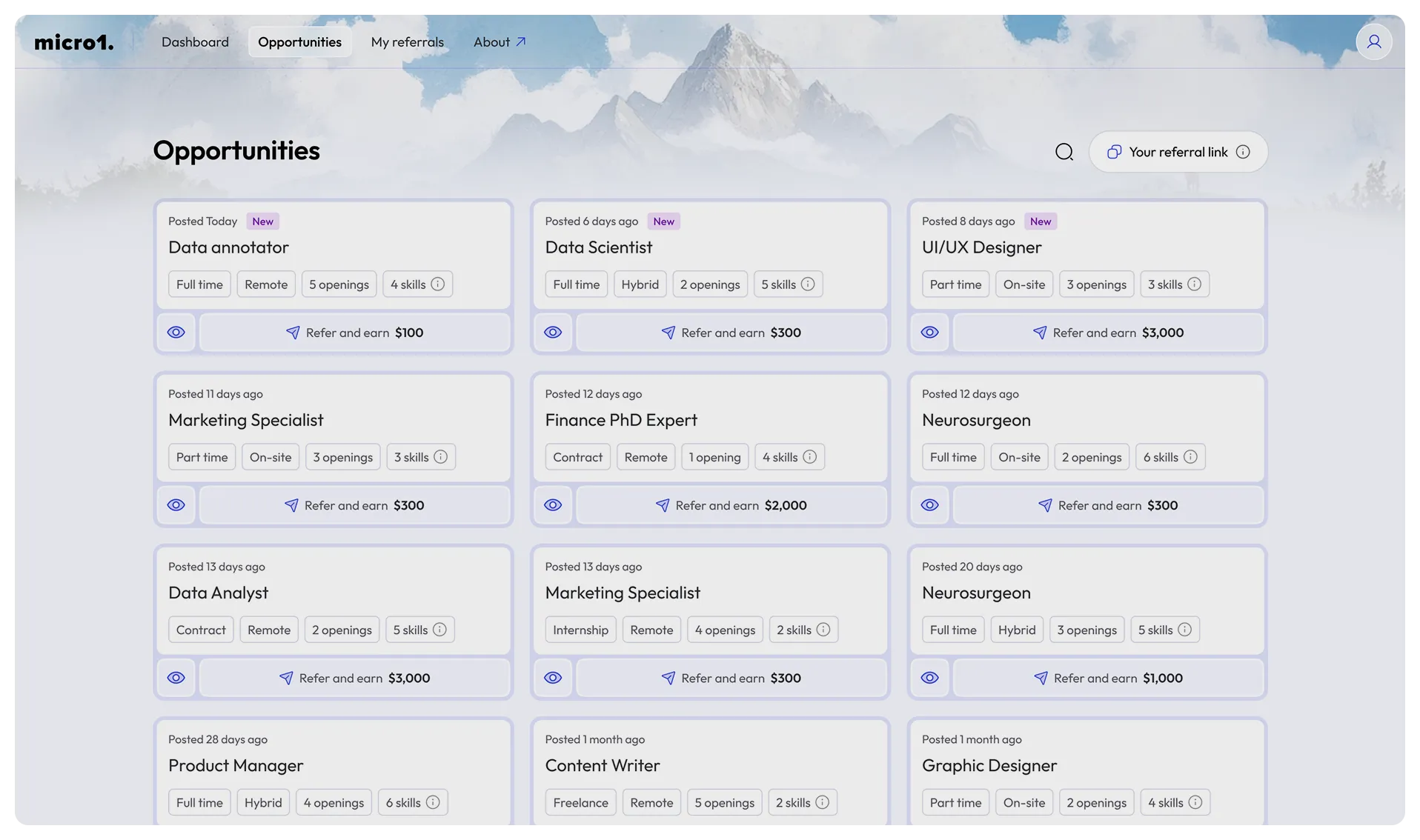The height and width of the screenshot is (840, 1420).
Task: Open the About link with external arrow
Action: tap(499, 41)
